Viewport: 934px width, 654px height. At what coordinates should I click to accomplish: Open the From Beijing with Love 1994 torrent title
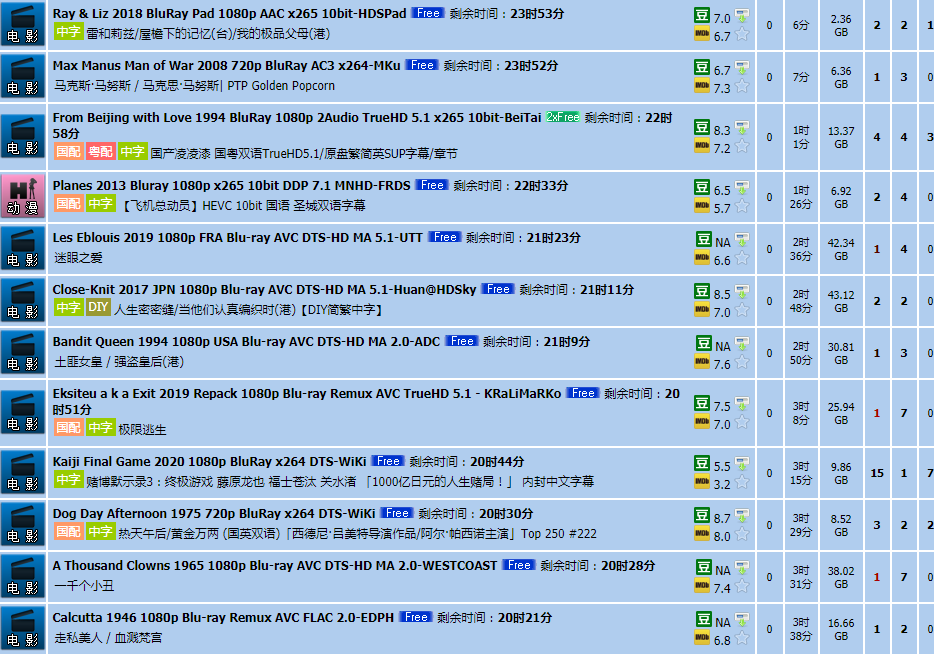point(297,118)
